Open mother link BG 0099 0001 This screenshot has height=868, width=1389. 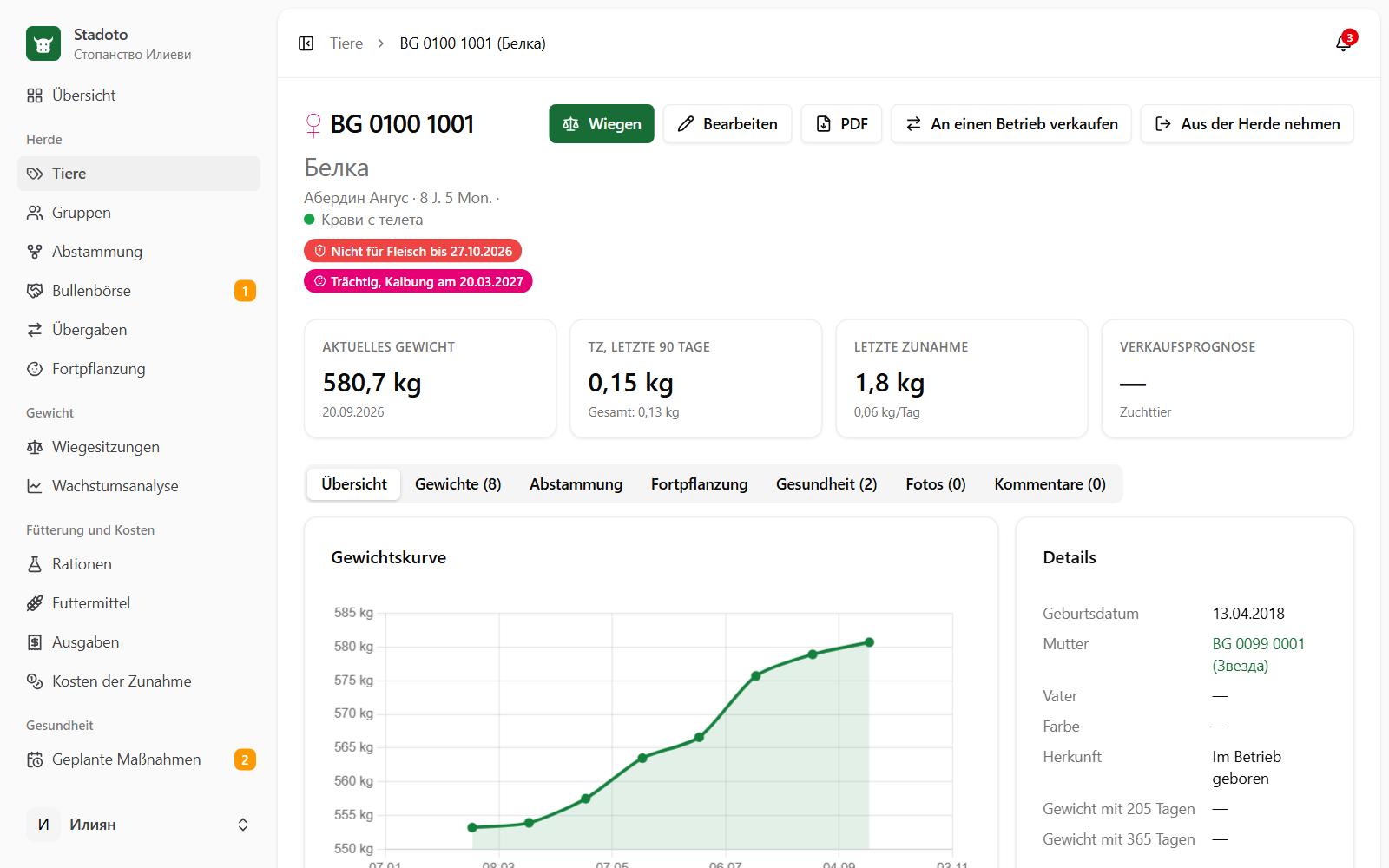coord(1258,654)
